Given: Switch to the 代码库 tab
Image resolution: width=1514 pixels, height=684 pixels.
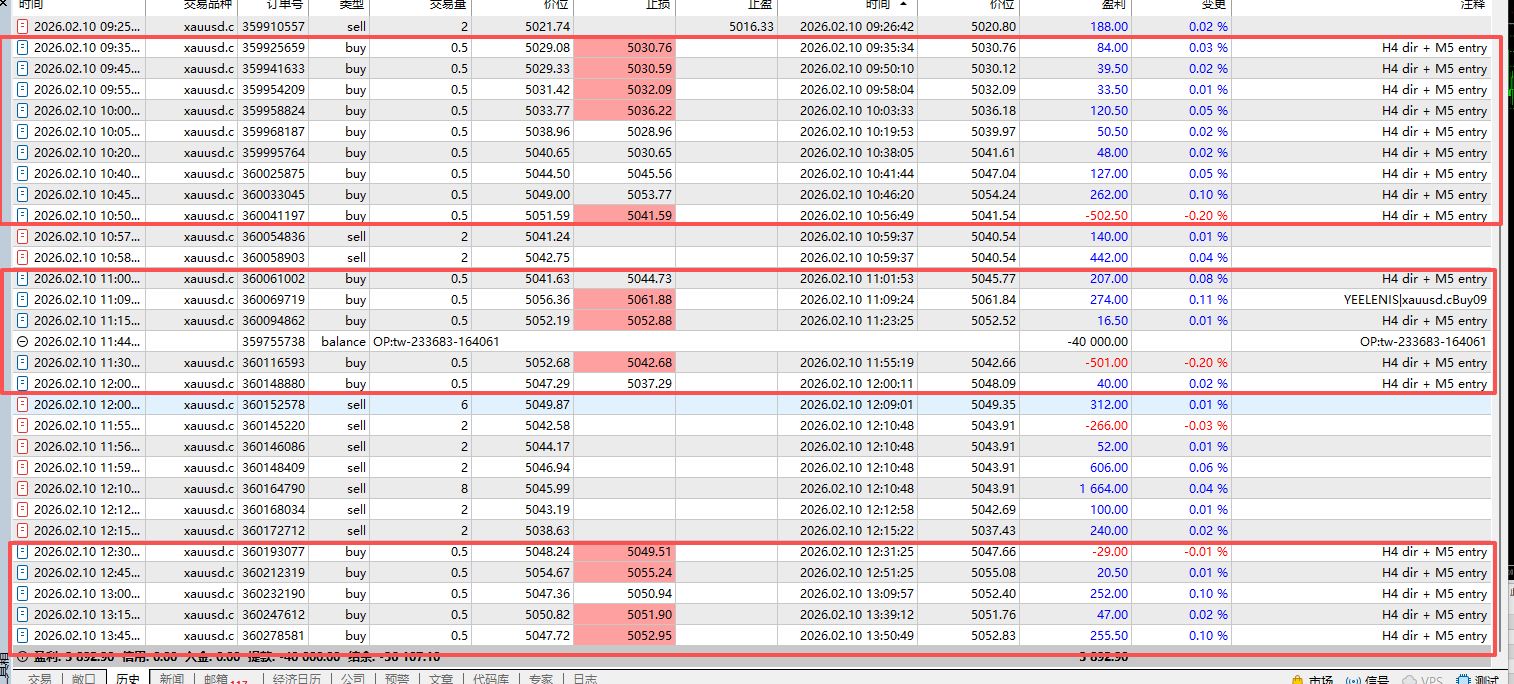Looking at the screenshot, I should (491, 679).
